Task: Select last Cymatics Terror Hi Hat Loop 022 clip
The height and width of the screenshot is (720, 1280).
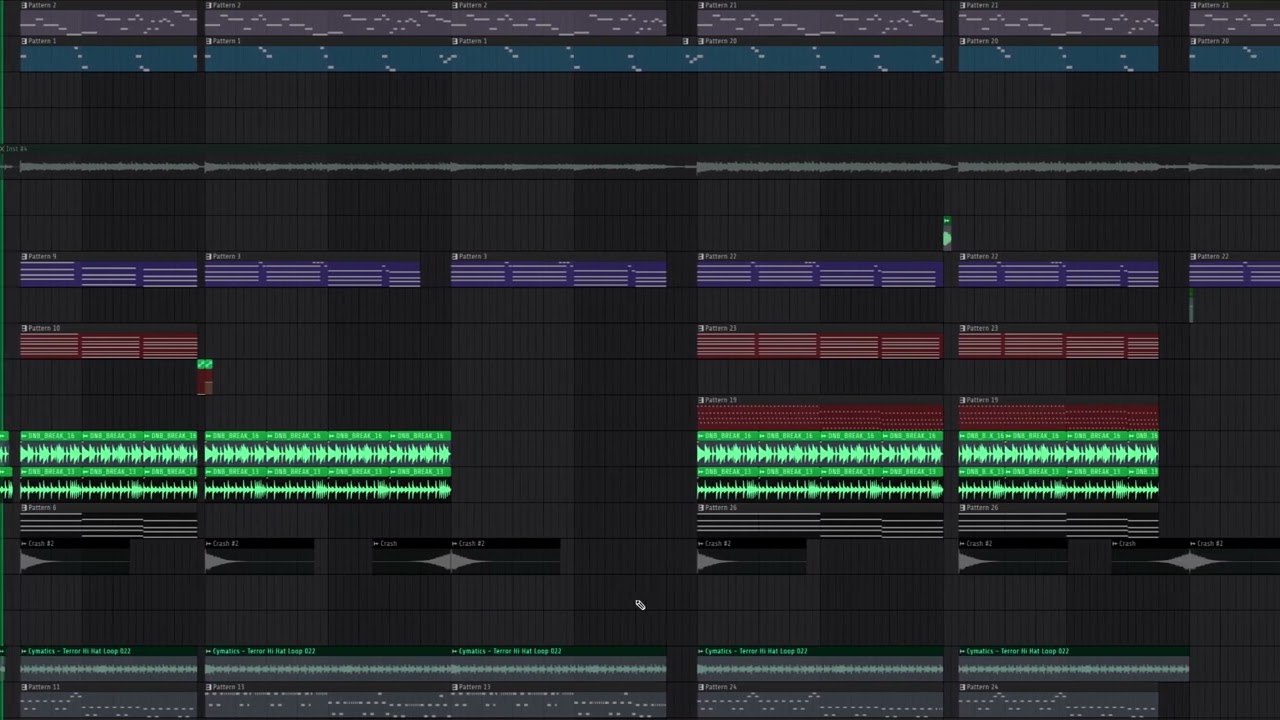Action: (x=1073, y=664)
